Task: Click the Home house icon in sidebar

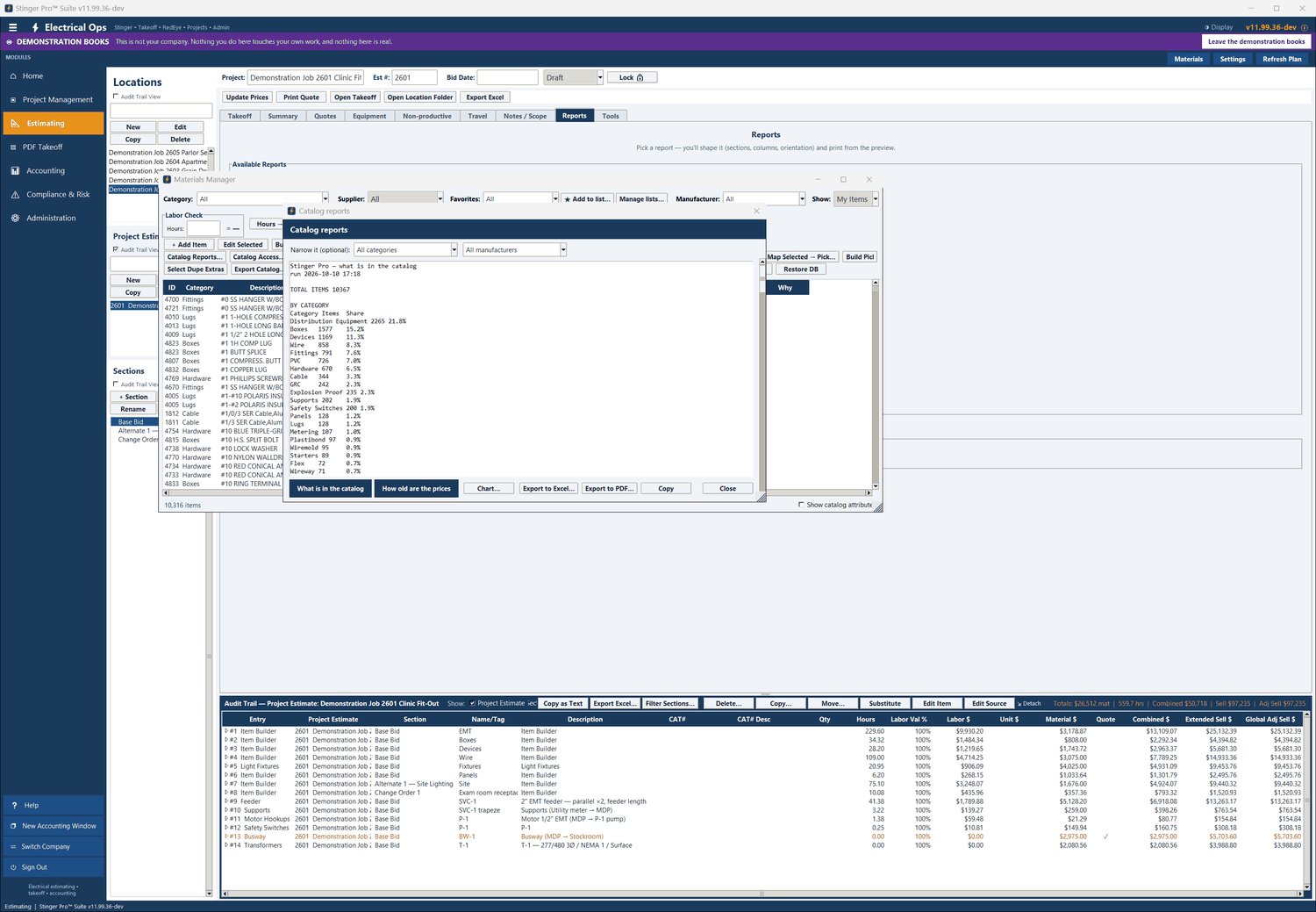Action: 14,76
